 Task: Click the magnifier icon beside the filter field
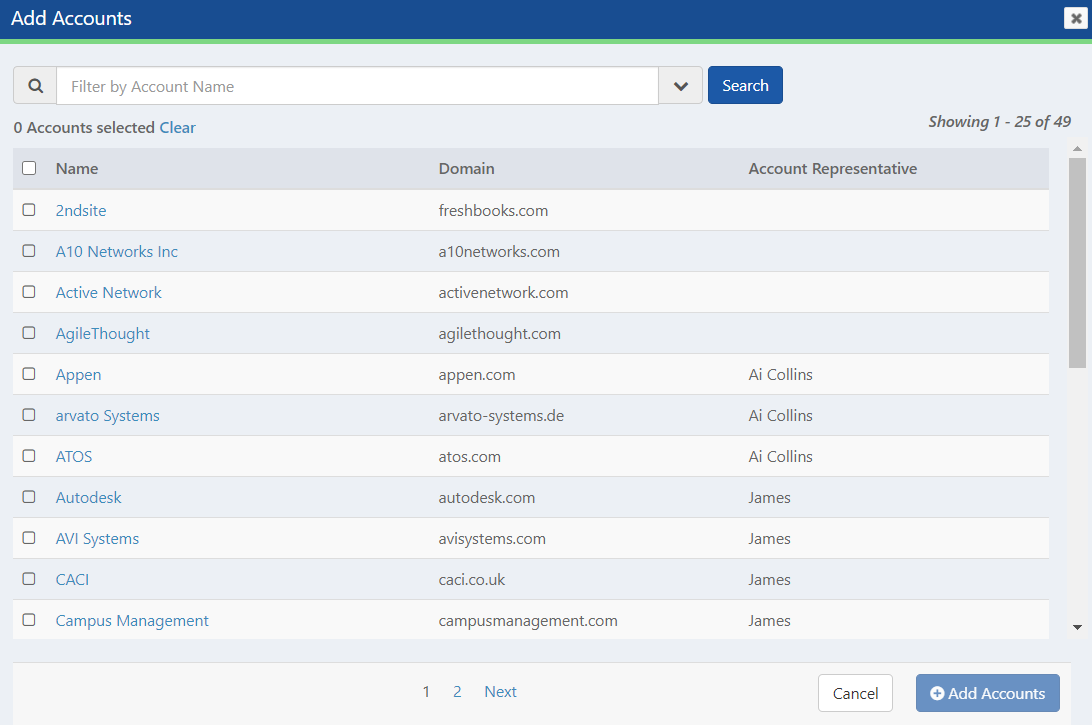pyautogui.click(x=35, y=86)
